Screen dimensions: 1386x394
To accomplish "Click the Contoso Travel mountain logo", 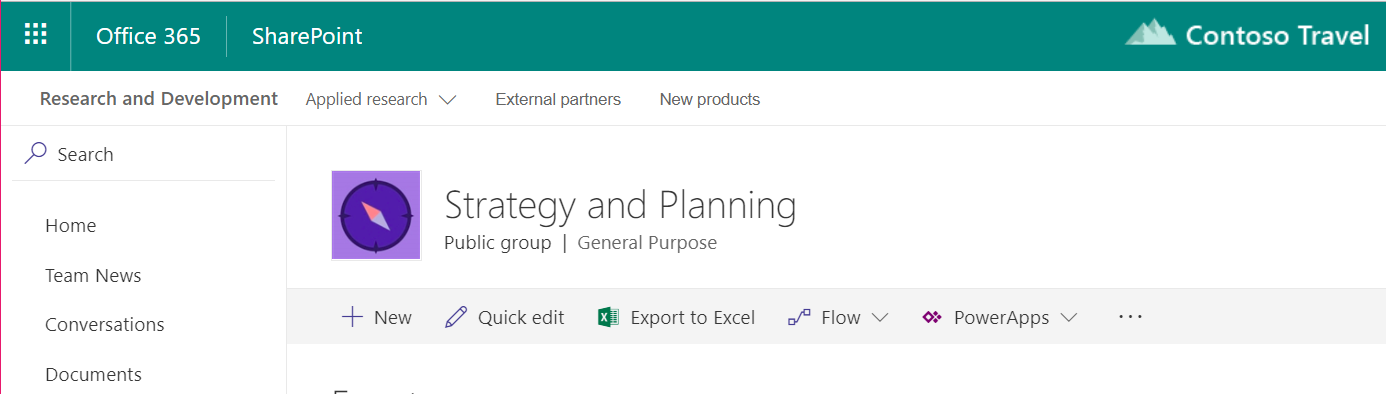I will tap(1150, 32).
